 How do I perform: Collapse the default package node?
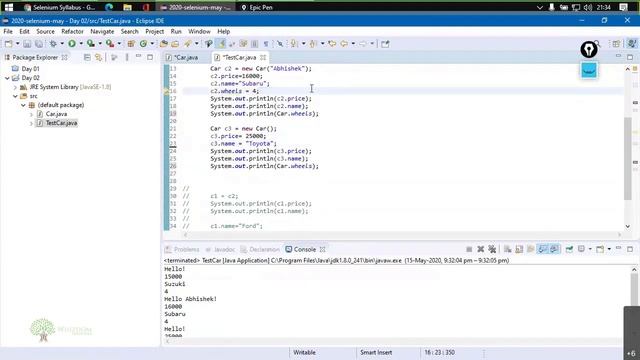(23, 105)
